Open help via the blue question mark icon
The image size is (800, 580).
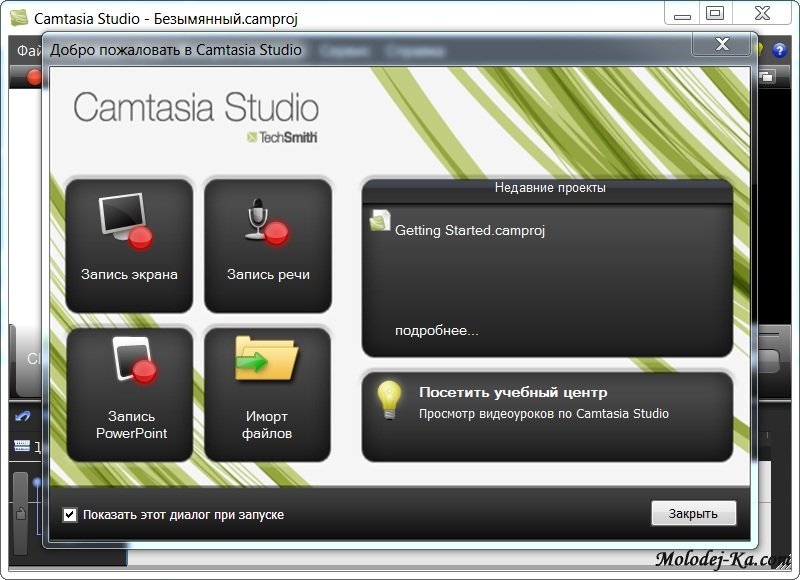tap(779, 50)
